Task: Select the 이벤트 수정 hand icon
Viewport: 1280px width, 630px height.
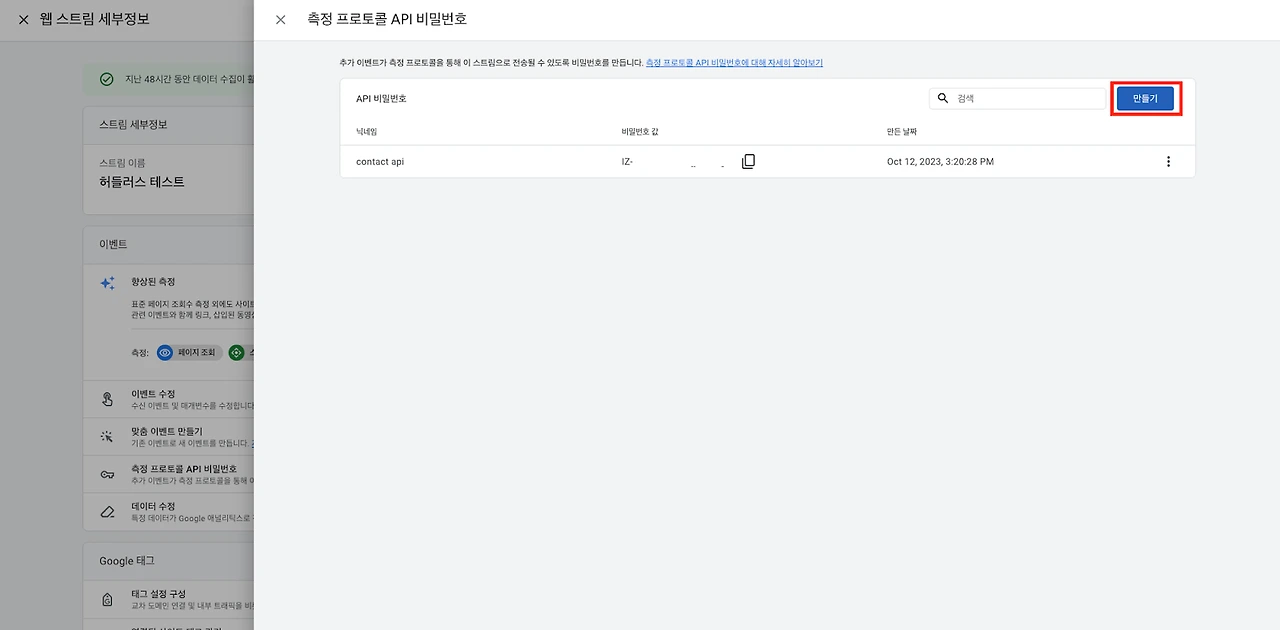Action: (107, 398)
